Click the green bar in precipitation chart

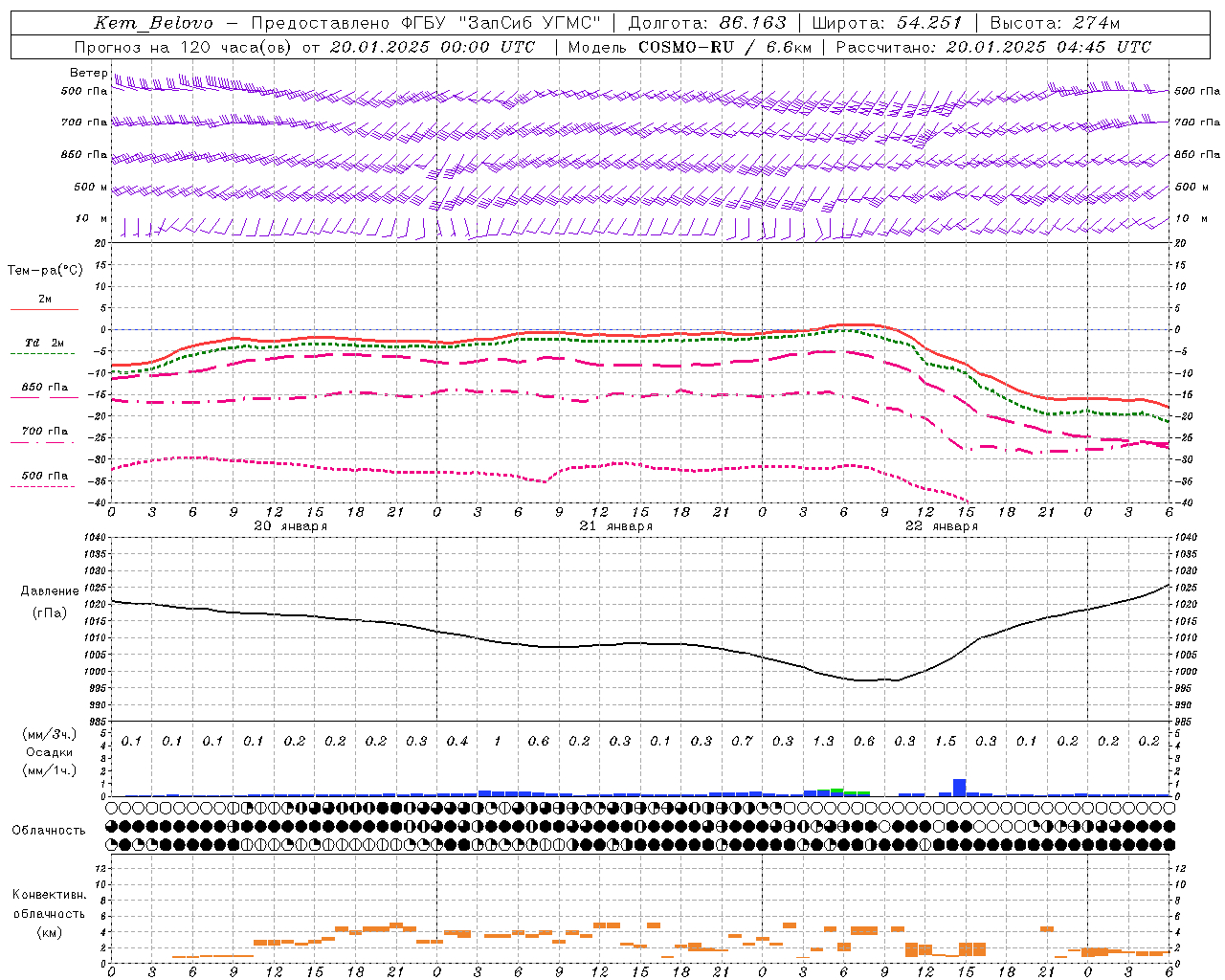(837, 791)
